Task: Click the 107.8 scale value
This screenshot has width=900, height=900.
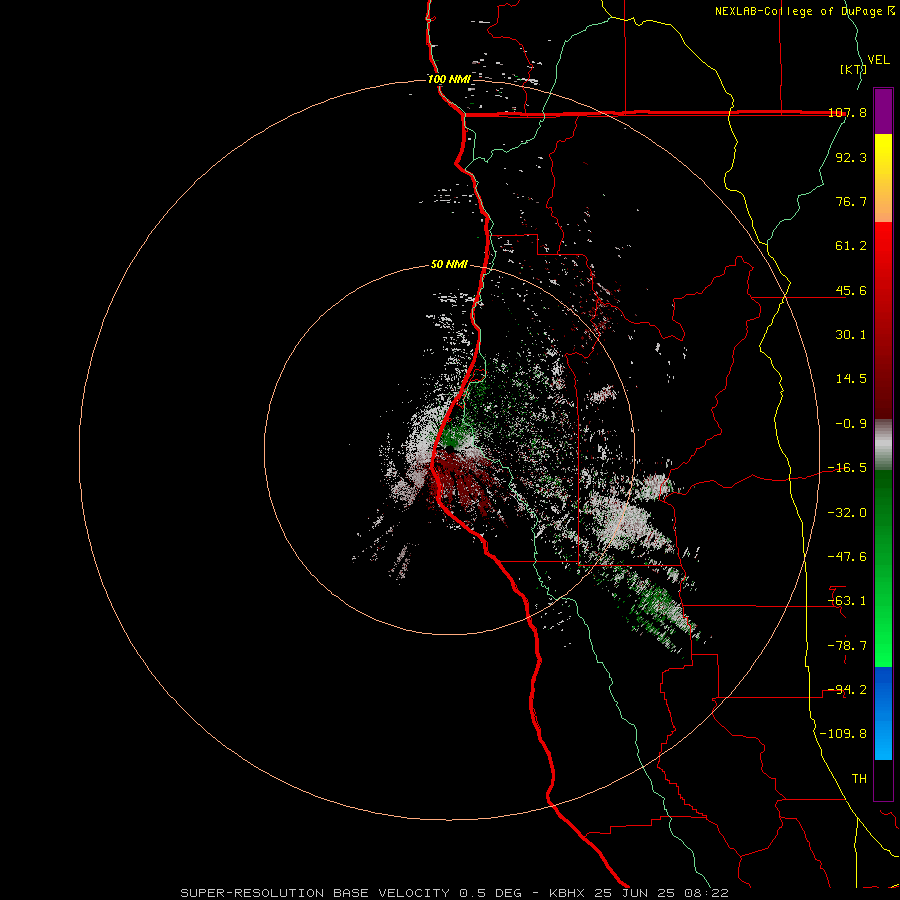Action: pyautogui.click(x=848, y=113)
